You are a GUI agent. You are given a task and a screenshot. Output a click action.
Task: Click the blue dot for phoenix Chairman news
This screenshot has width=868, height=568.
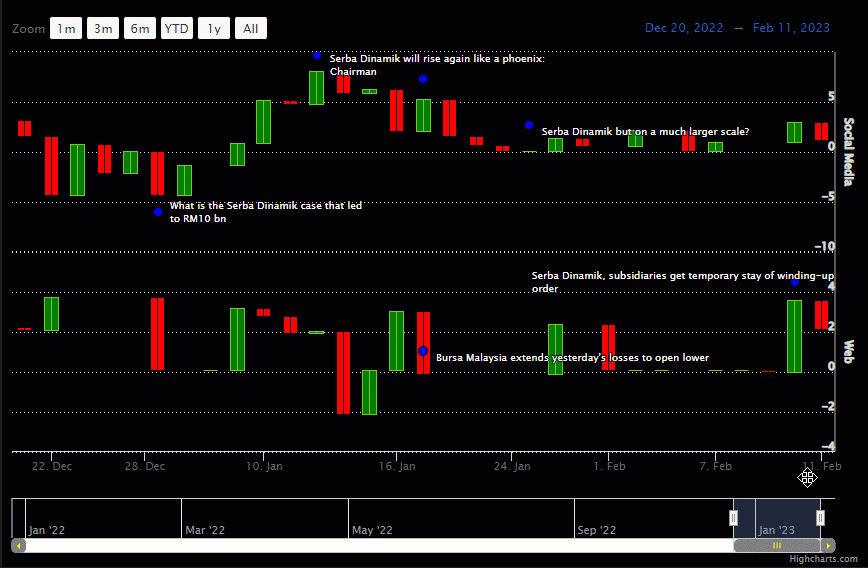(317, 55)
